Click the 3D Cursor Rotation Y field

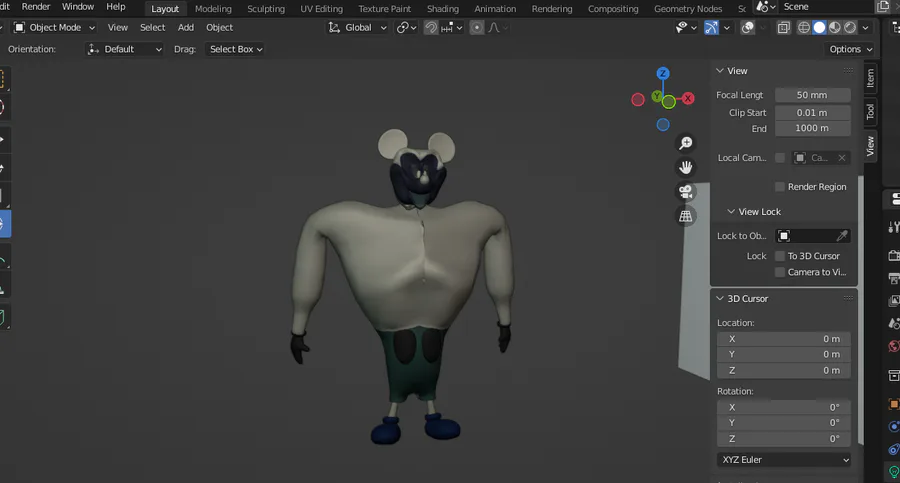click(784, 423)
